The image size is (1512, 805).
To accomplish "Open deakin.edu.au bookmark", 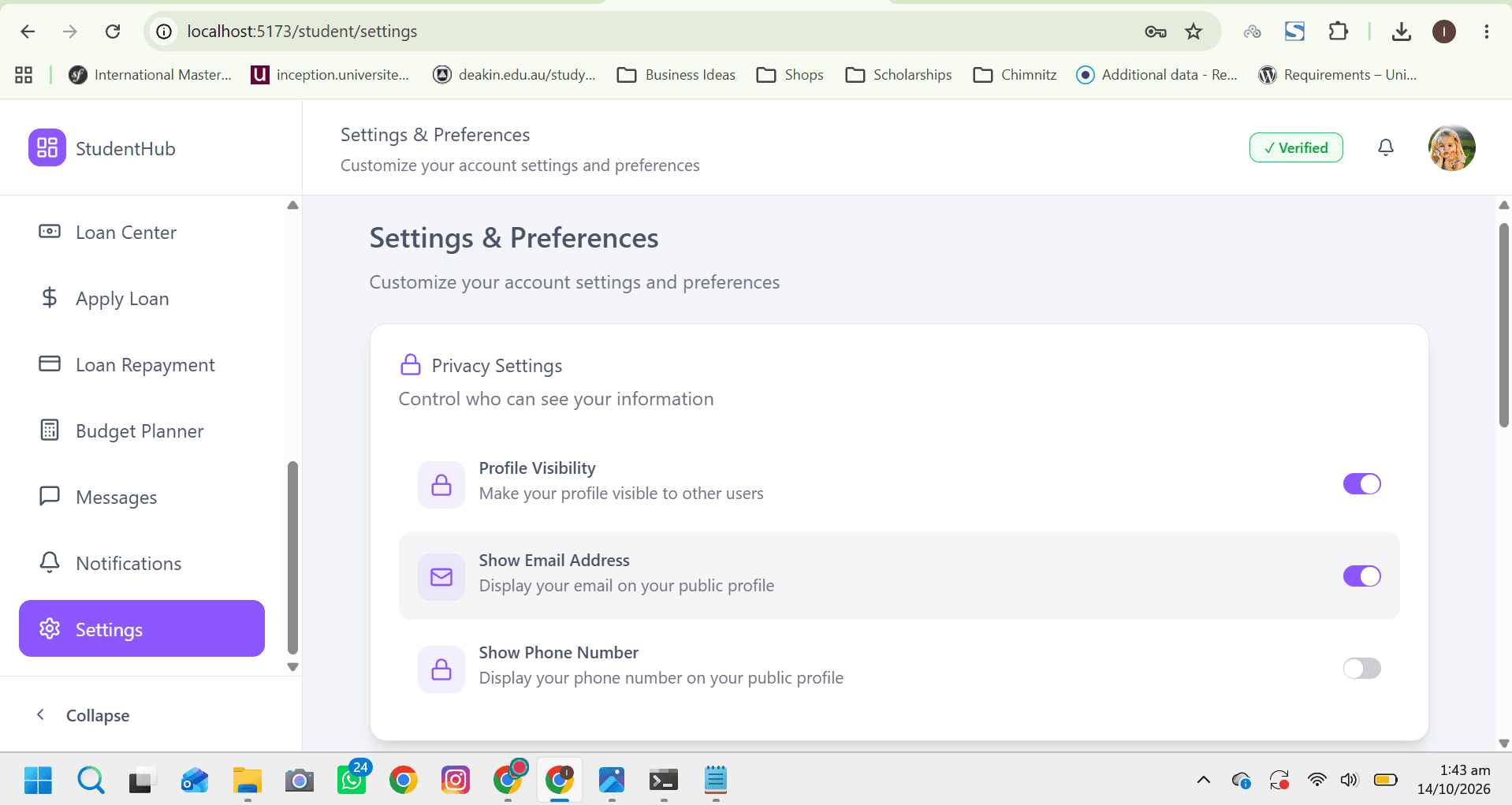I will (x=515, y=75).
